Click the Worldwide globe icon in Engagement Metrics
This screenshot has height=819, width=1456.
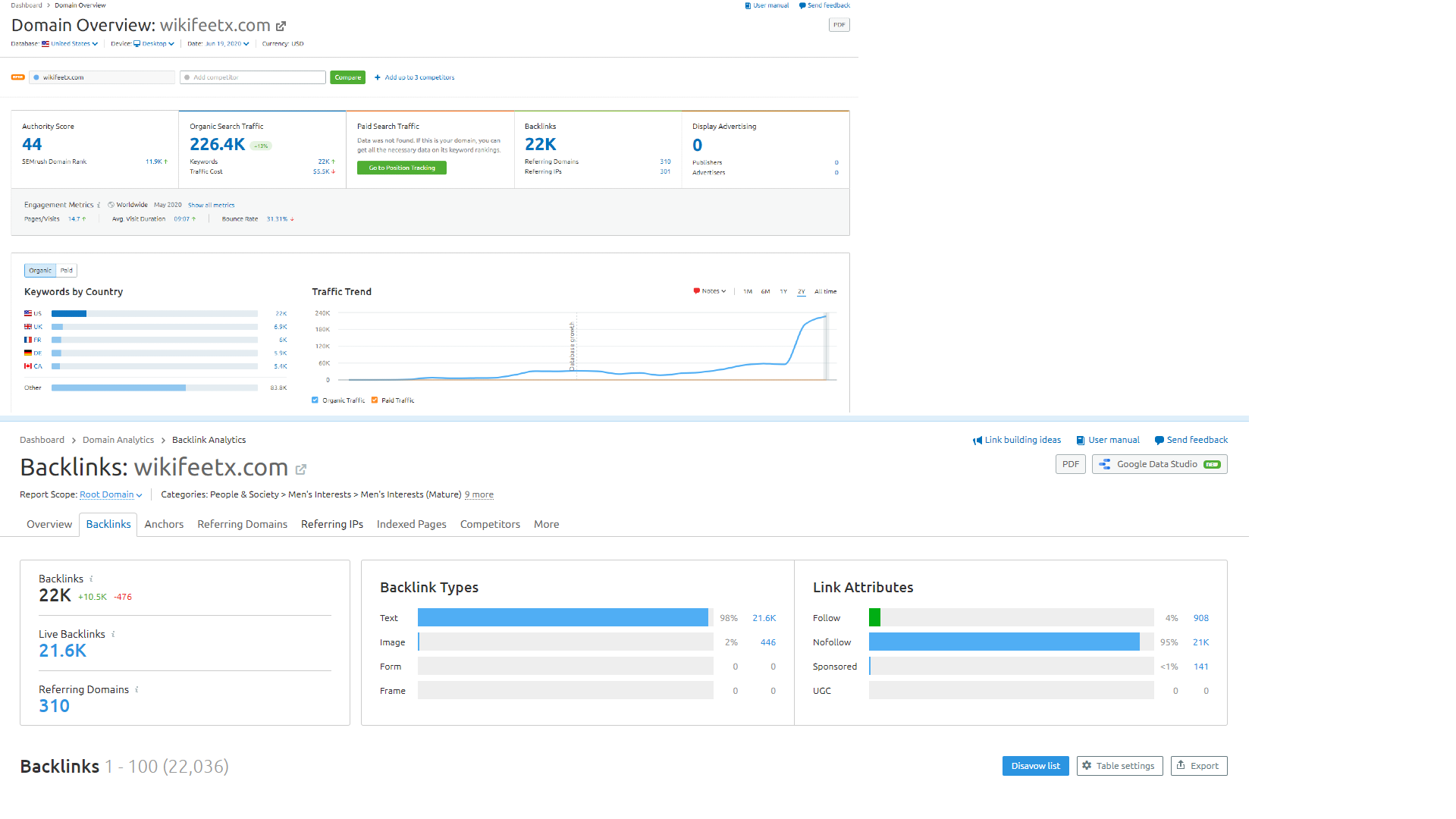tap(111, 205)
